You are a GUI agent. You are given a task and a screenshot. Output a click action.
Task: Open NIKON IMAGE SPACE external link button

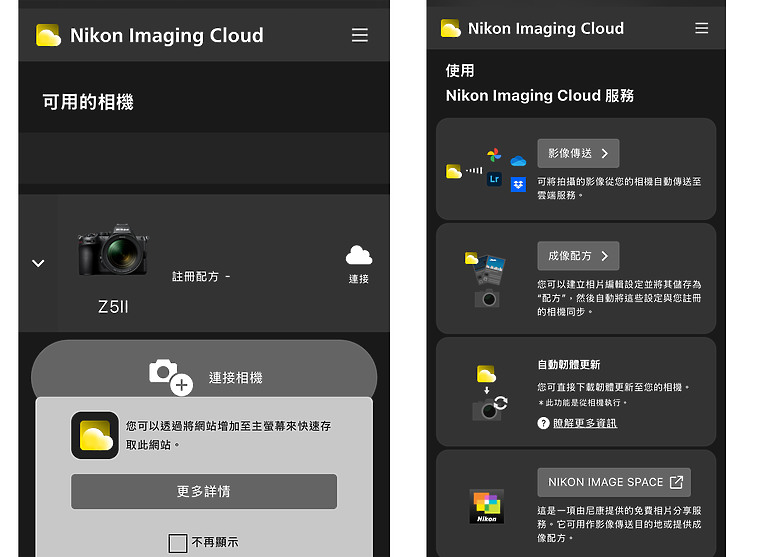614,482
